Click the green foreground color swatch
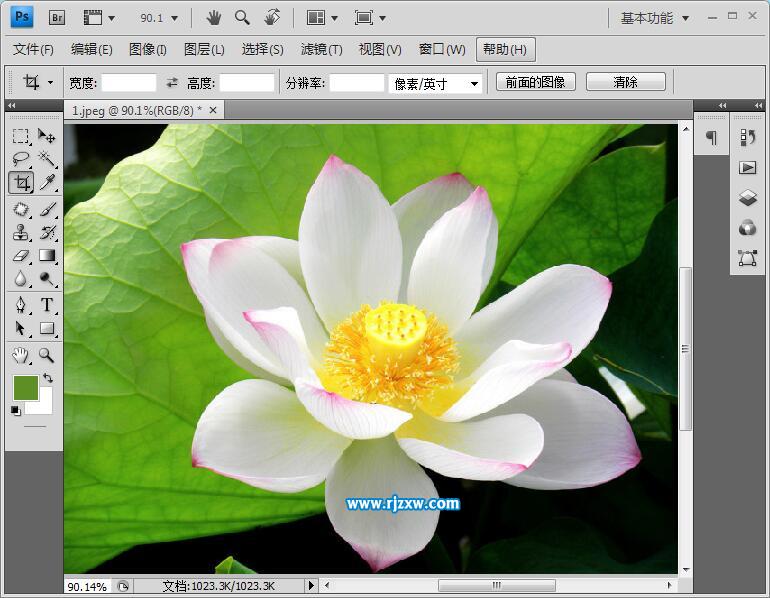The image size is (770, 598). click(26, 388)
